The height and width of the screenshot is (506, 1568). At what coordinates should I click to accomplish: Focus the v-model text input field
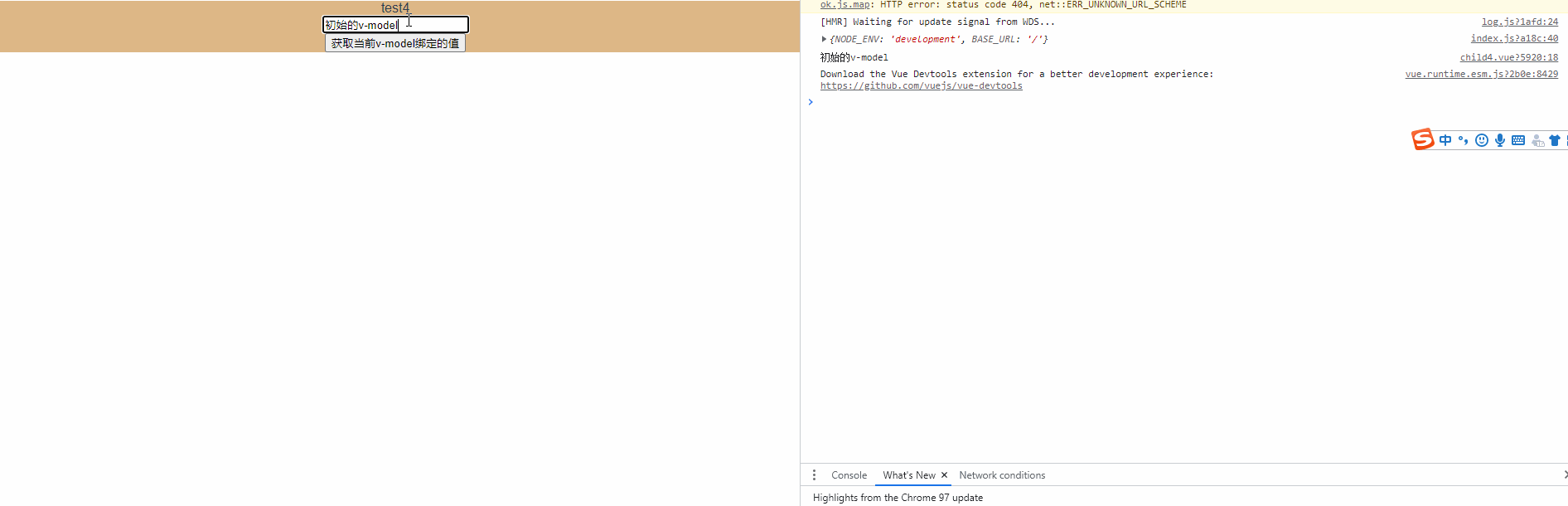[395, 25]
